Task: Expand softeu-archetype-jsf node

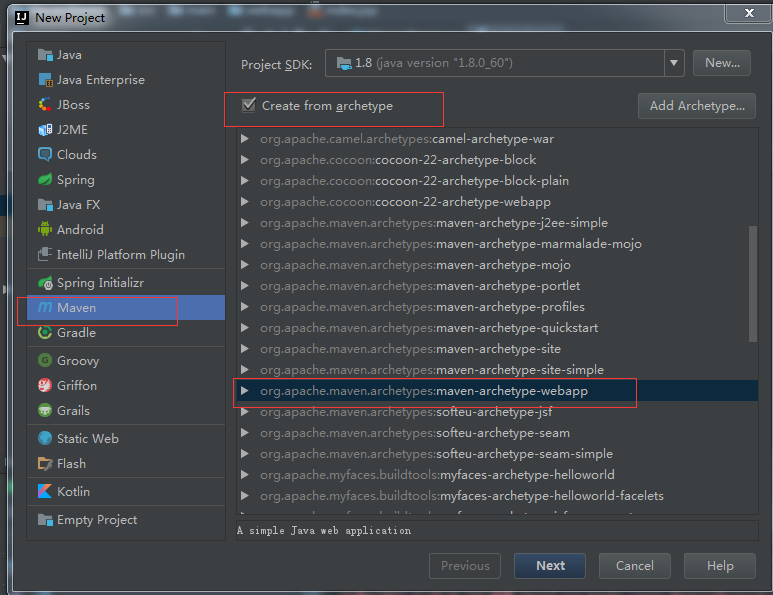Action: click(x=245, y=412)
